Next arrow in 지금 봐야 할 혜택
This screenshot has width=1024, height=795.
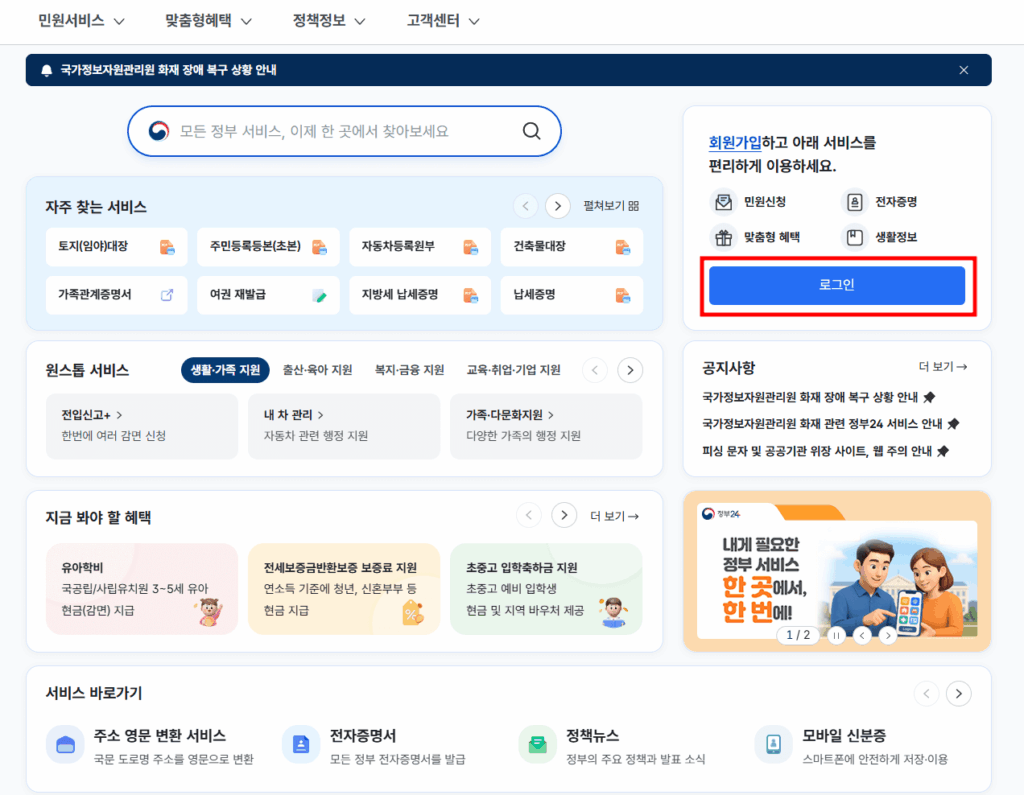(x=564, y=515)
